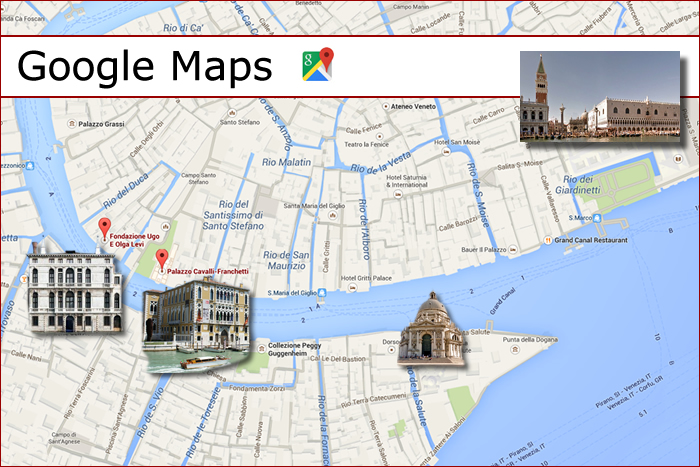Click the Rio Malatin canal label
Image resolution: width=700 pixels, height=467 pixels.
pyautogui.click(x=286, y=162)
